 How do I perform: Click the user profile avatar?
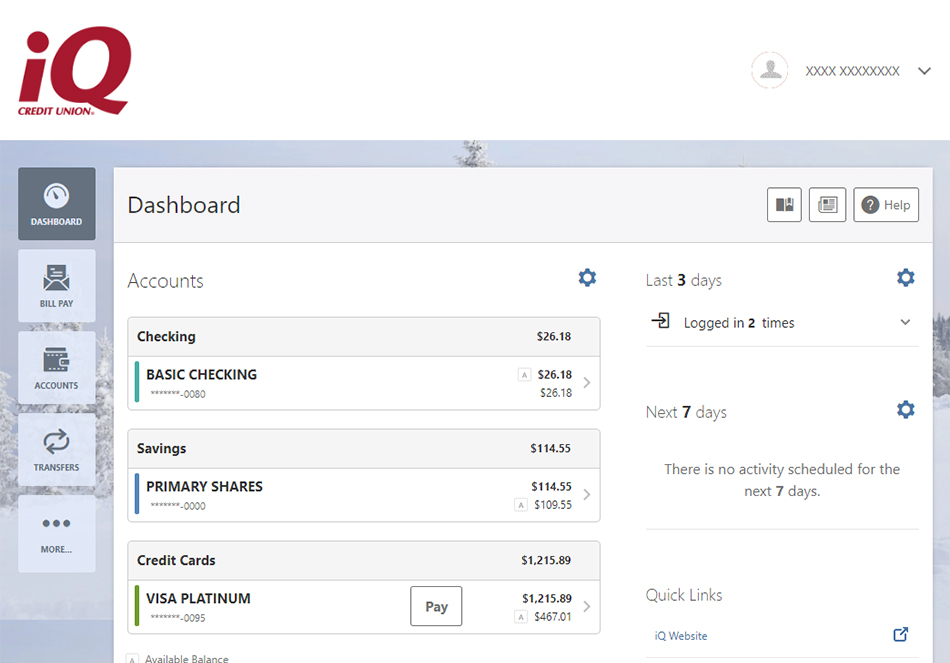[x=770, y=71]
